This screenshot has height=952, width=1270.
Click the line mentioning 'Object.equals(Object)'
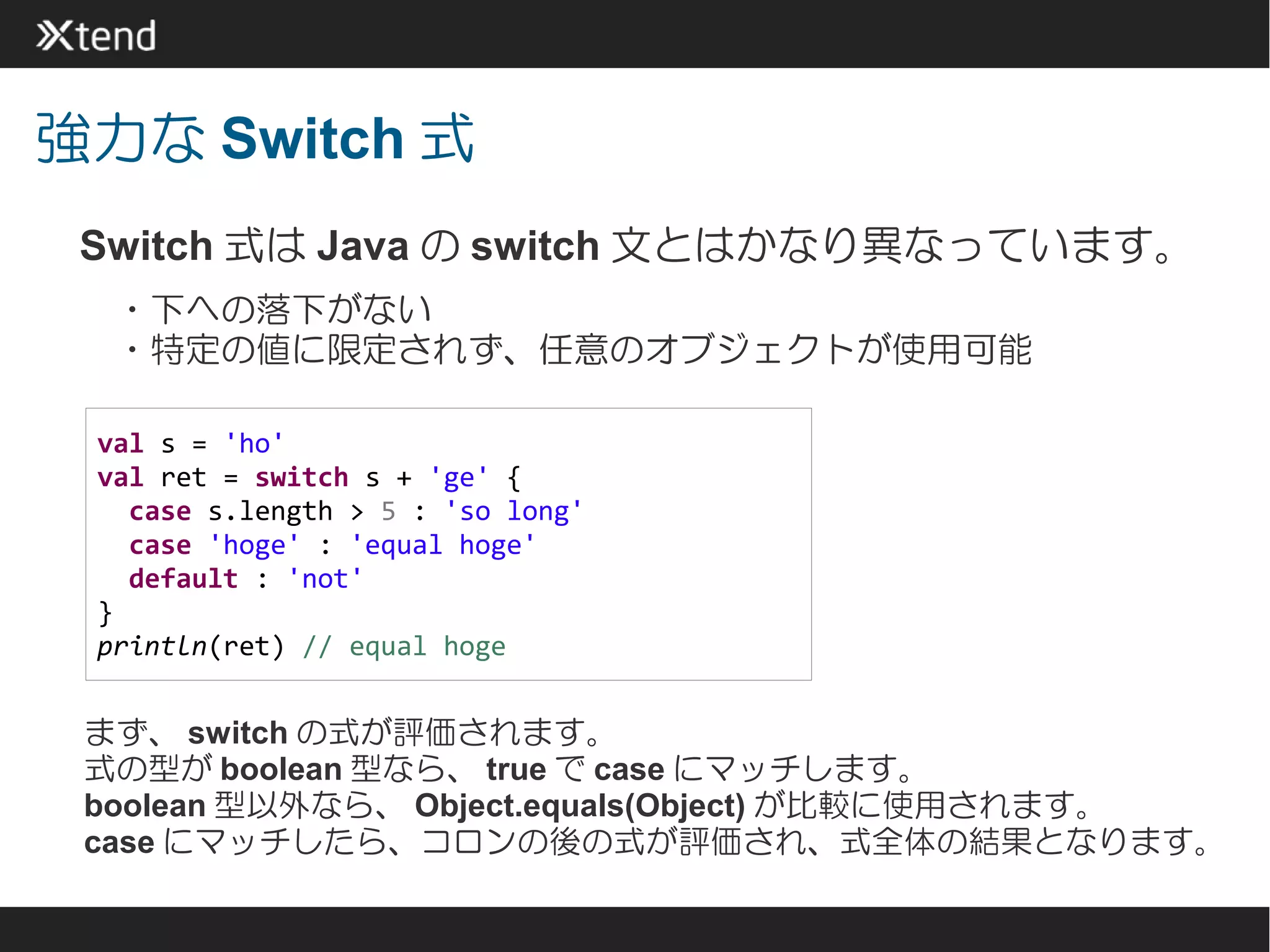tap(587, 806)
